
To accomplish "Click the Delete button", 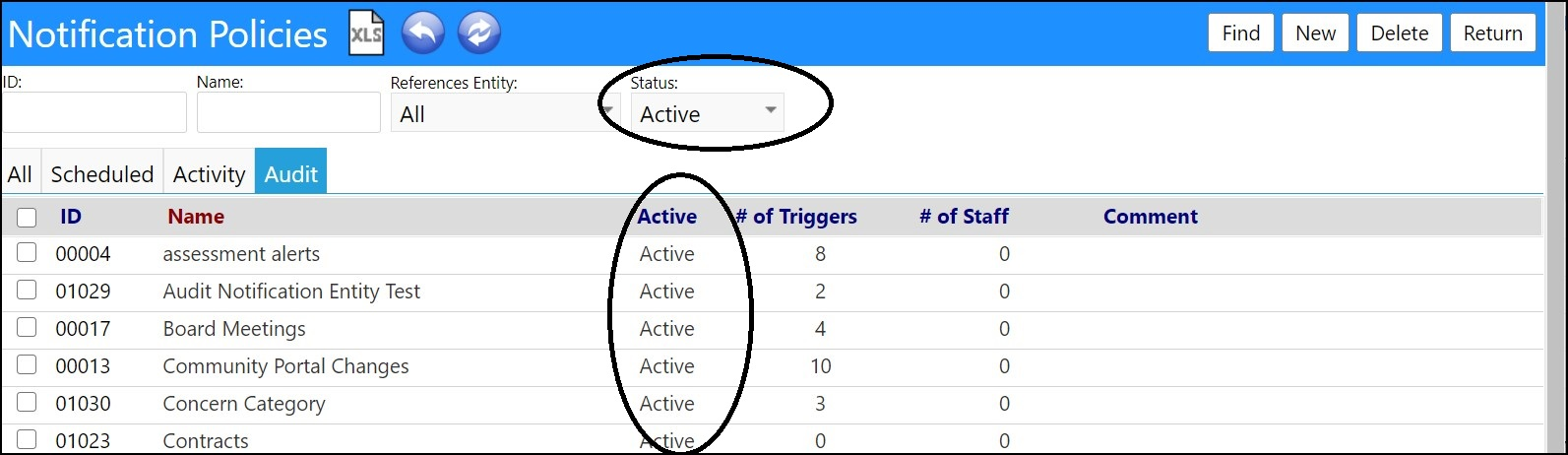I will click(1400, 33).
